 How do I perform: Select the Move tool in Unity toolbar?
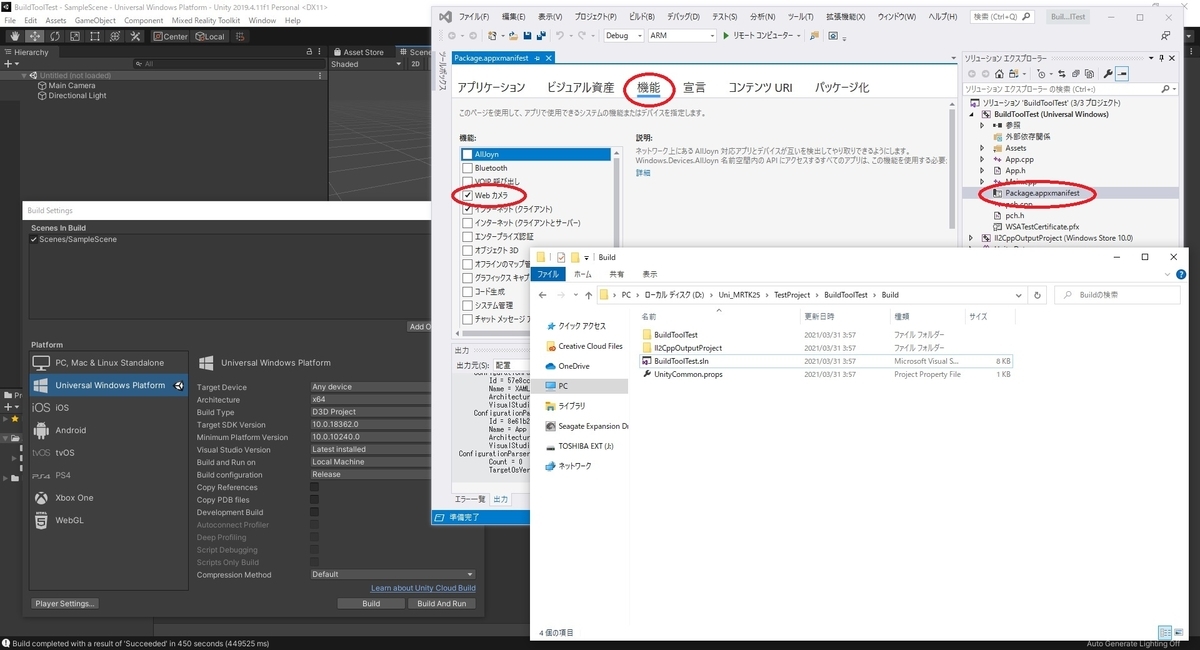click(x=34, y=36)
